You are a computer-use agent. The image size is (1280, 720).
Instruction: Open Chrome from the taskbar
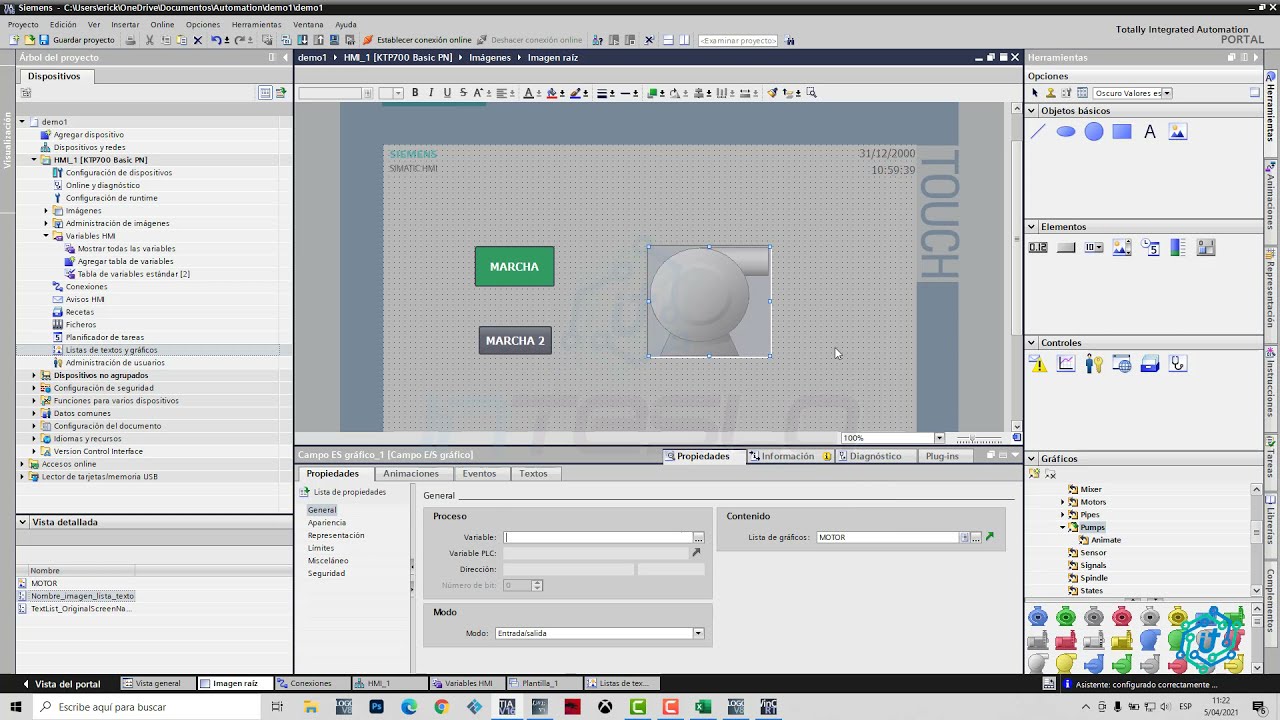tap(441, 707)
